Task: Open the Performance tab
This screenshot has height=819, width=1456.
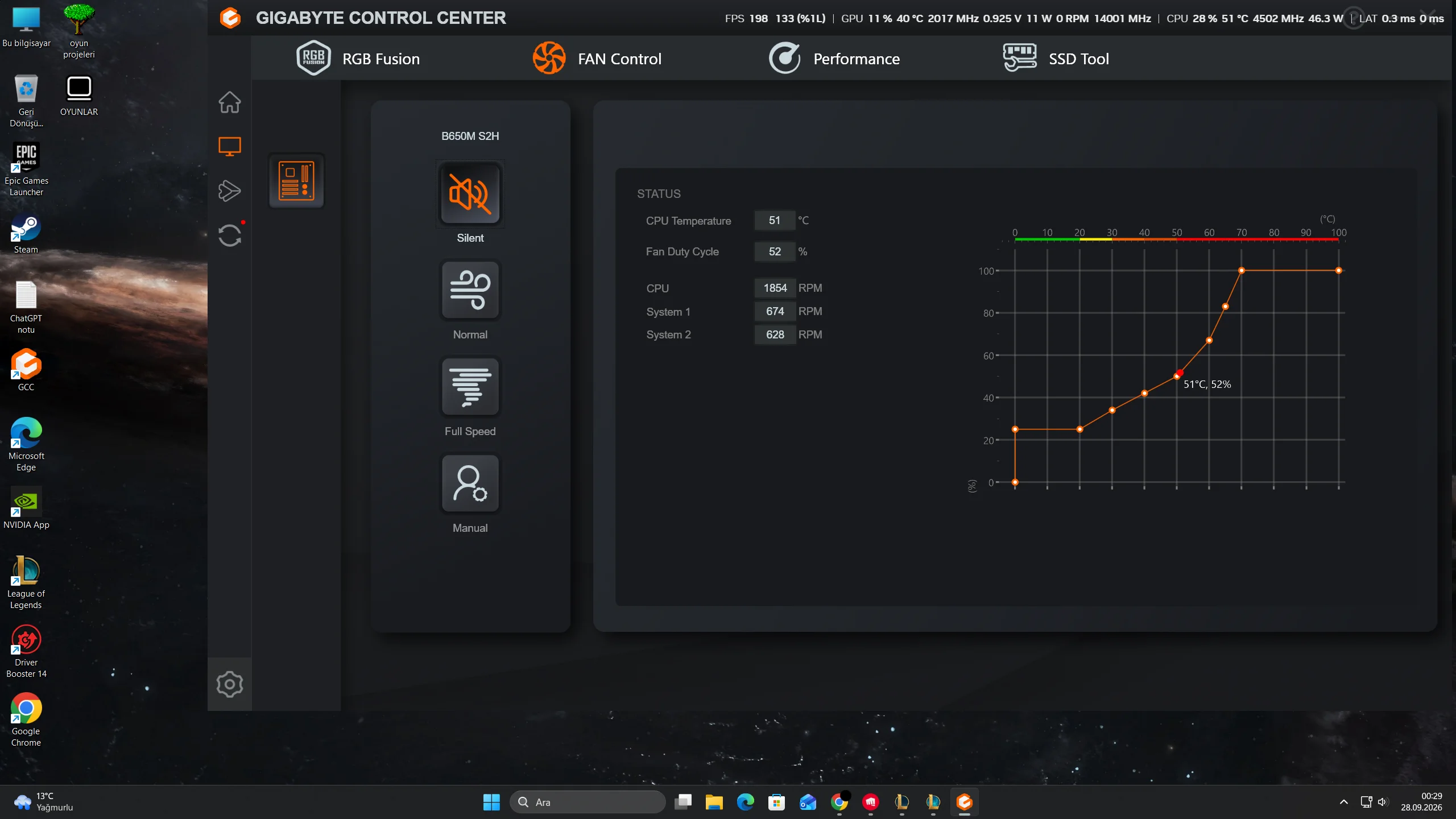Action: tap(834, 59)
